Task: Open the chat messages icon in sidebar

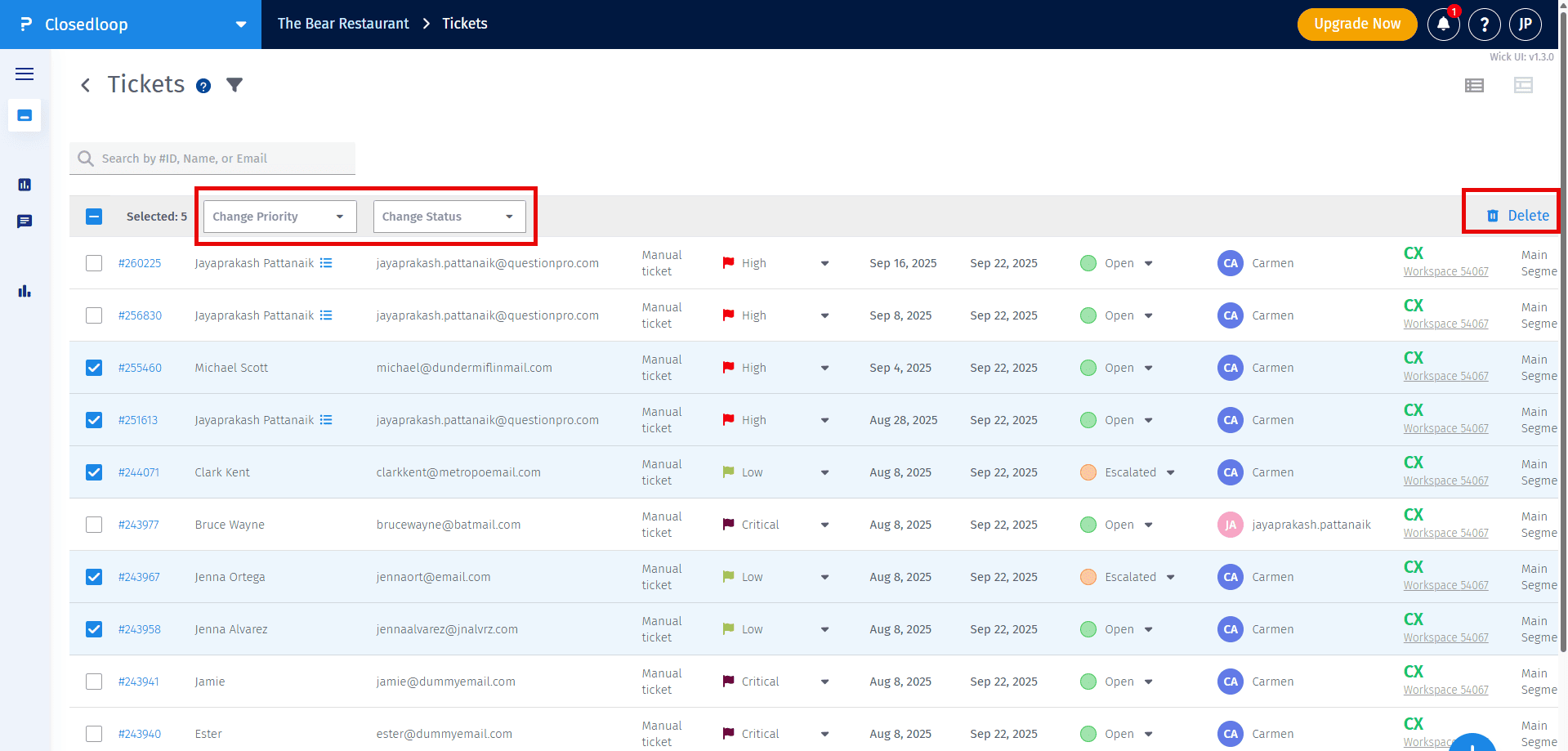Action: coord(25,221)
